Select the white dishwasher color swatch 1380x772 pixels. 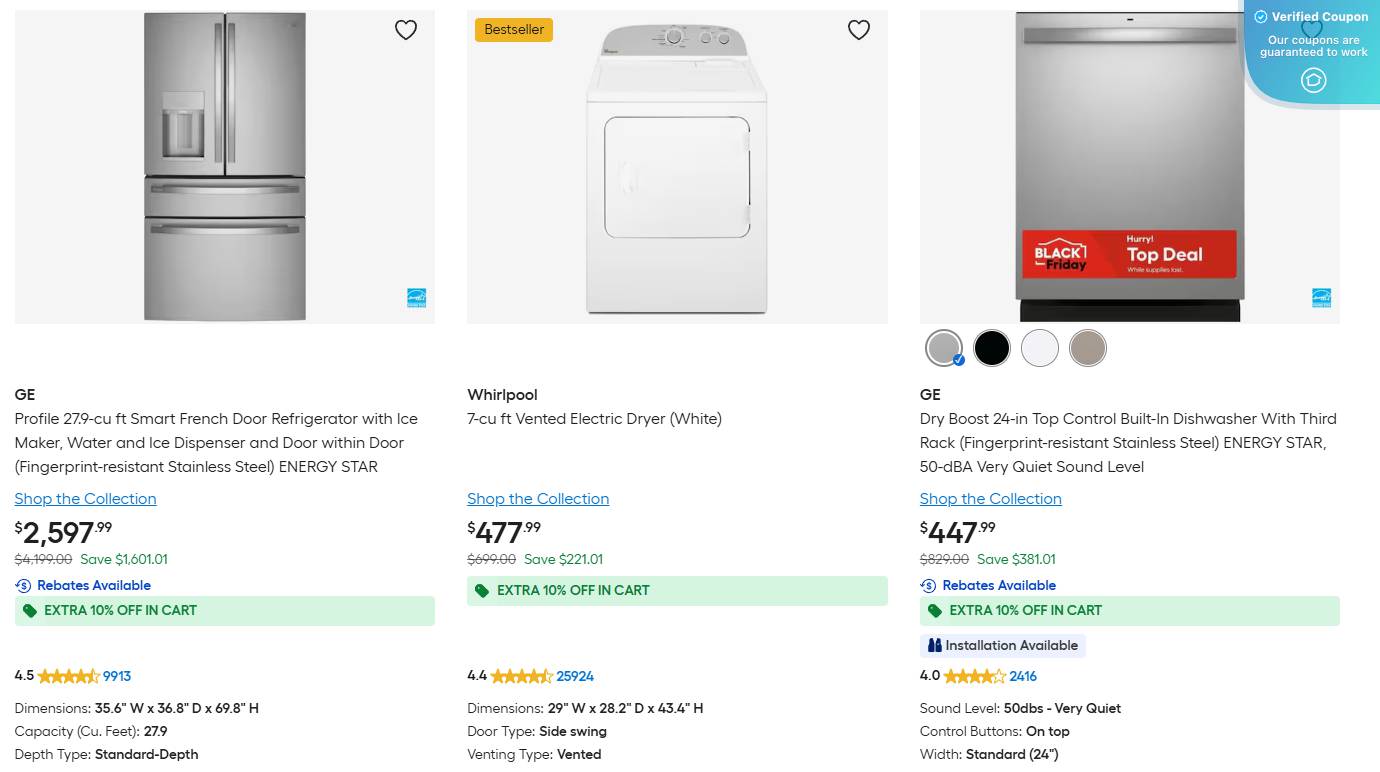(x=1040, y=348)
